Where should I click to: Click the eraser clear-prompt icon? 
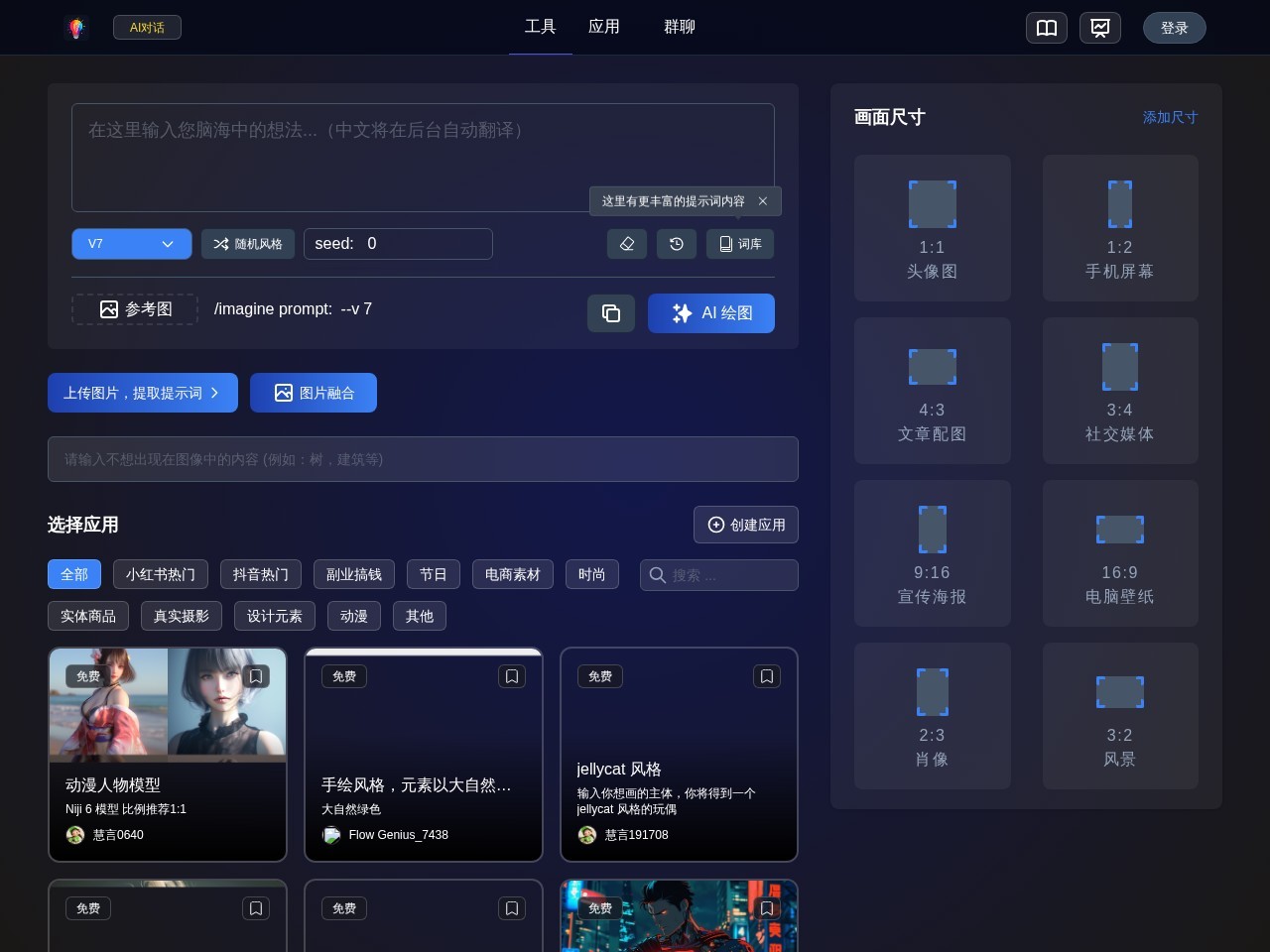click(627, 244)
